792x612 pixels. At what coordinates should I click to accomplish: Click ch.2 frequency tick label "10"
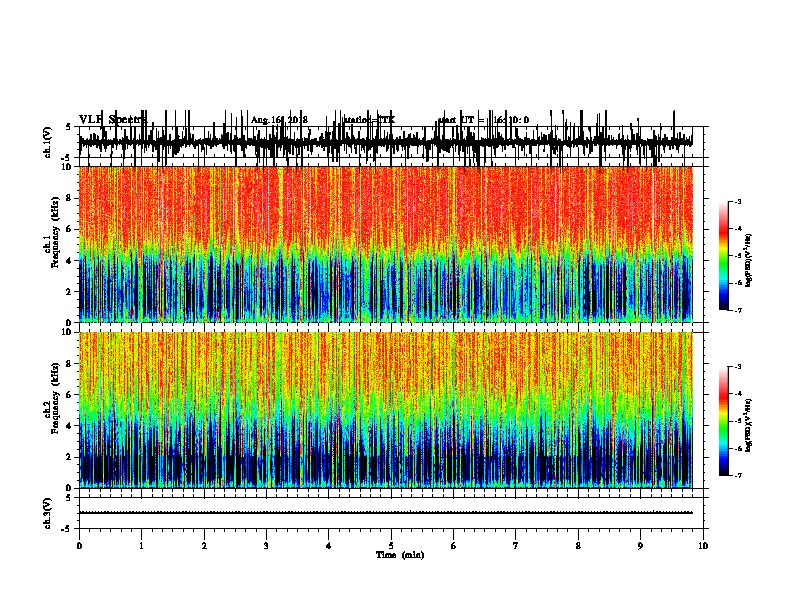point(69,332)
